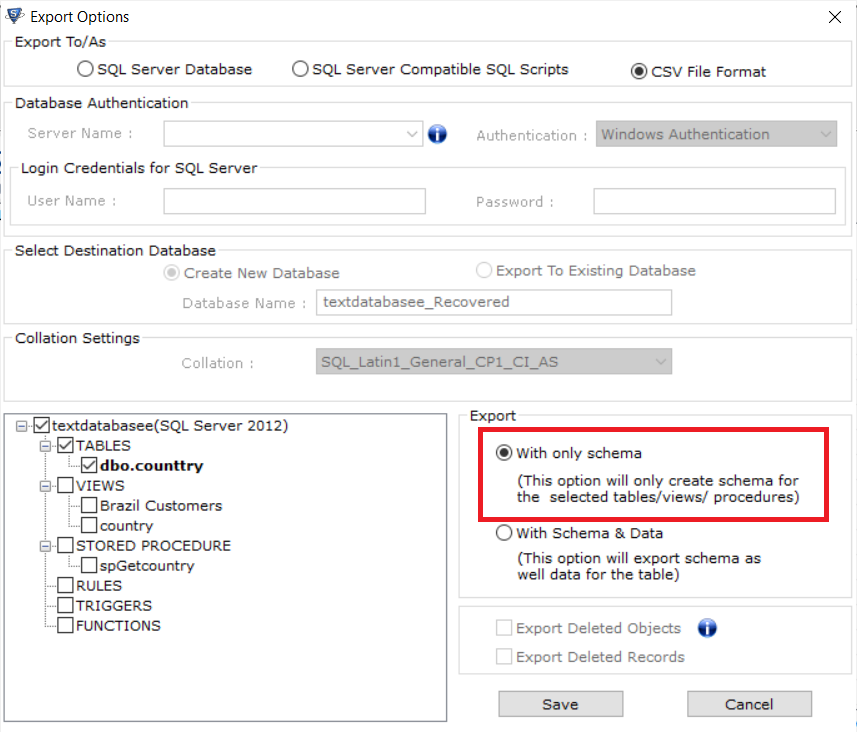Open the Authentication dropdown

[x=825, y=134]
